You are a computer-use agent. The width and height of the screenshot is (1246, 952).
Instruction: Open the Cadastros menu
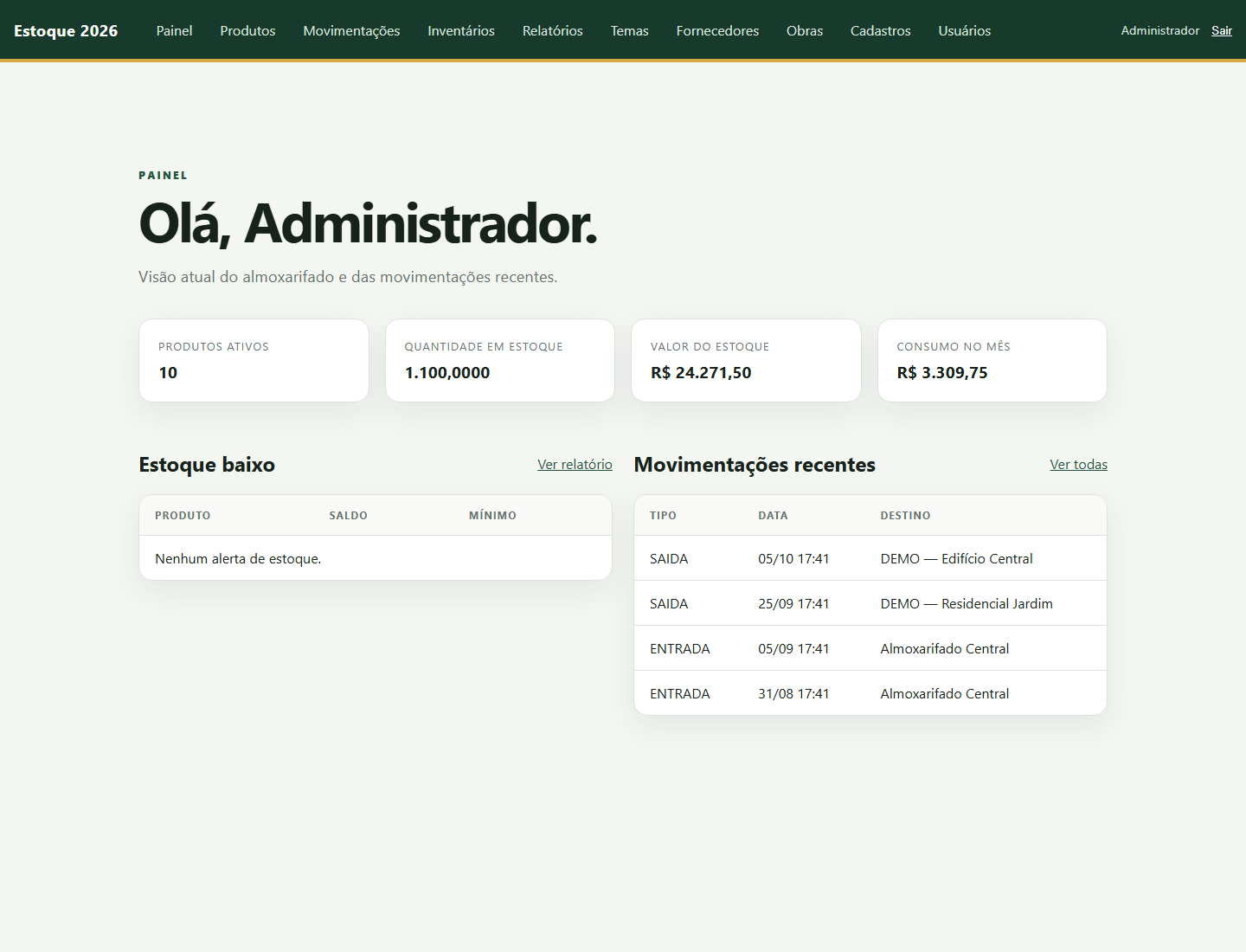point(881,31)
